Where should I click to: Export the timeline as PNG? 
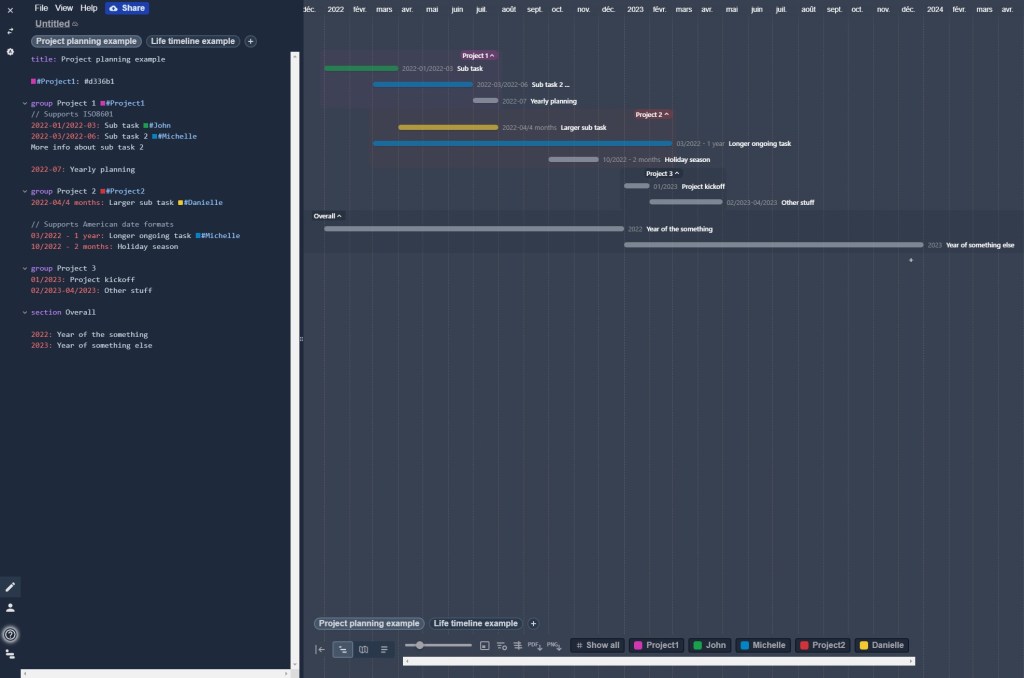click(x=554, y=646)
